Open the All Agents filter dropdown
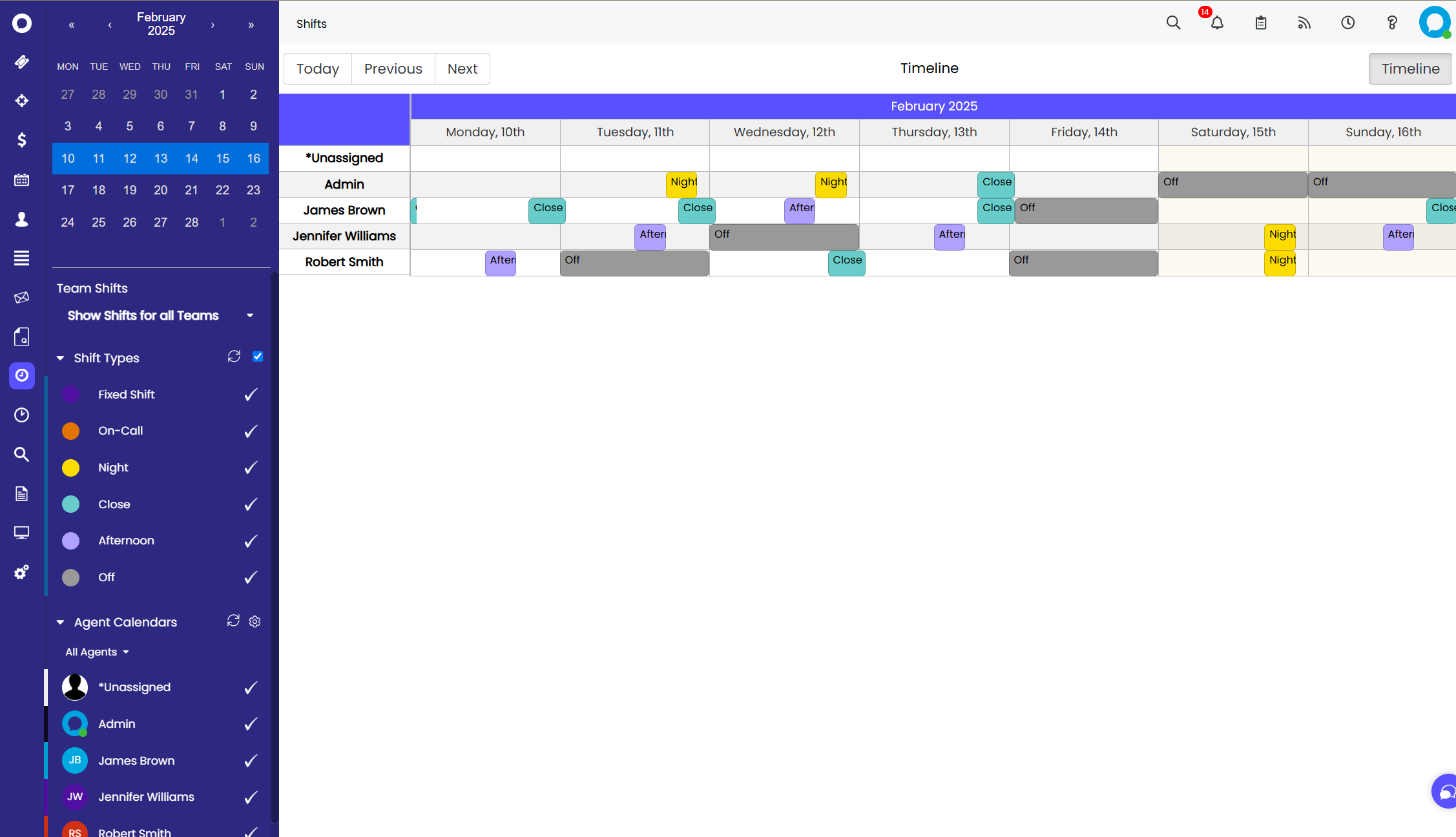Viewport: 1456px width, 837px height. [97, 652]
